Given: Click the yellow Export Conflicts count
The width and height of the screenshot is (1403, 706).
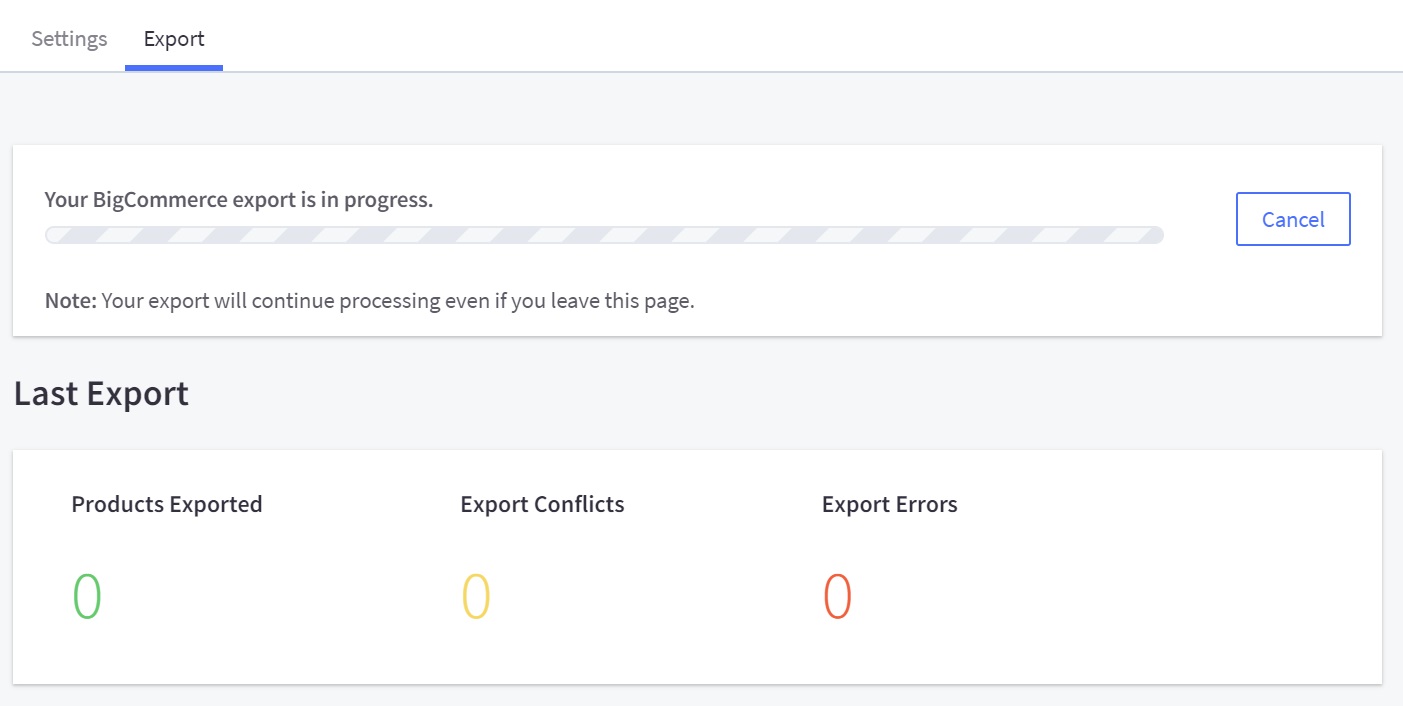Looking at the screenshot, I should [x=476, y=596].
